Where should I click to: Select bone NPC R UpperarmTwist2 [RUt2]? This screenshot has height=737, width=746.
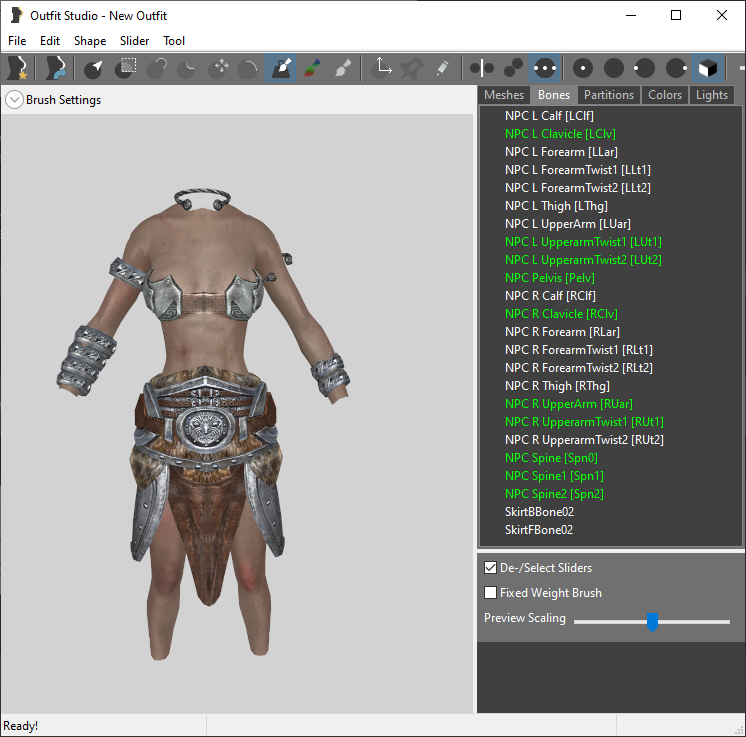(584, 440)
